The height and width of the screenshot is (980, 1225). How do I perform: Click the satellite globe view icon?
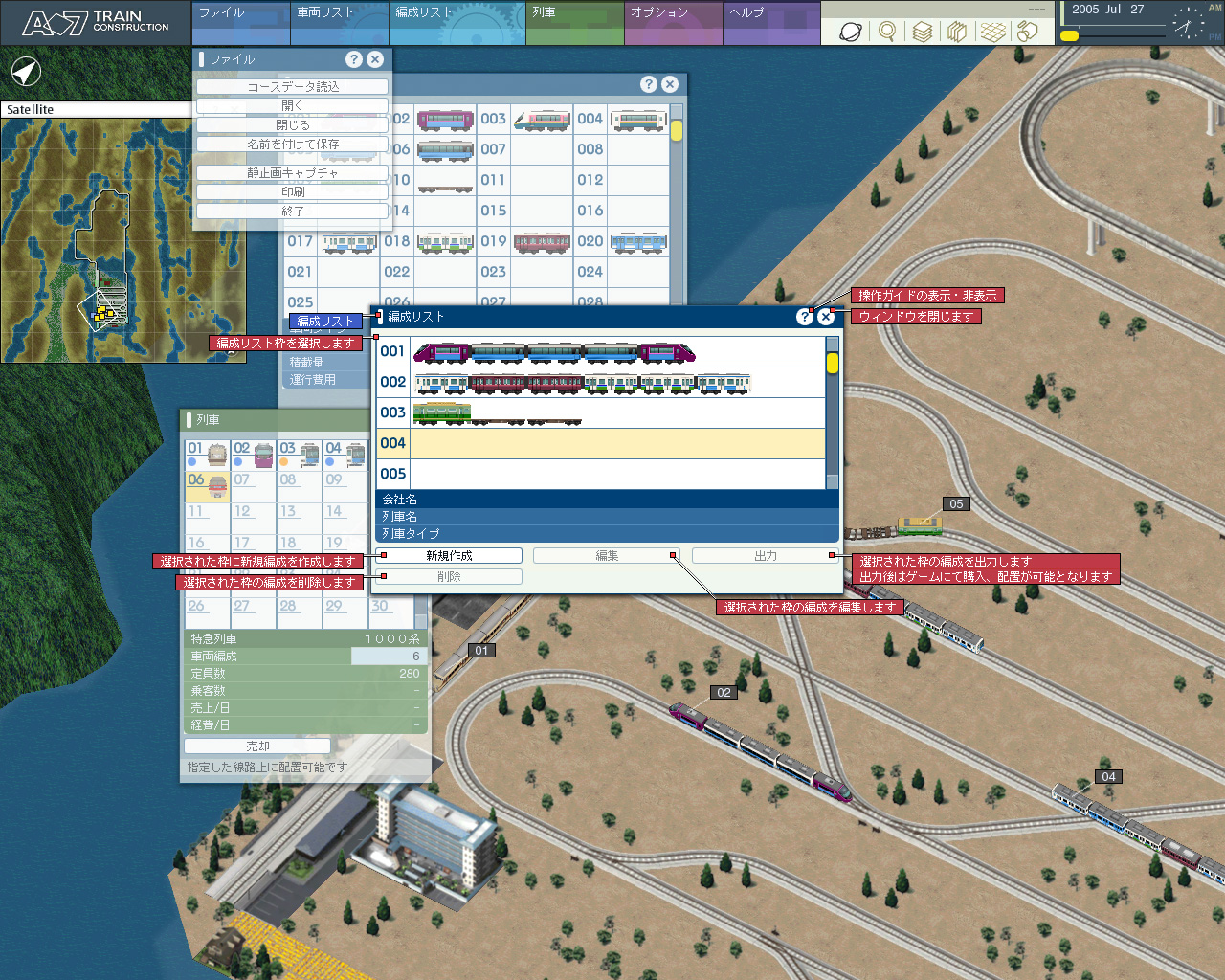851,32
